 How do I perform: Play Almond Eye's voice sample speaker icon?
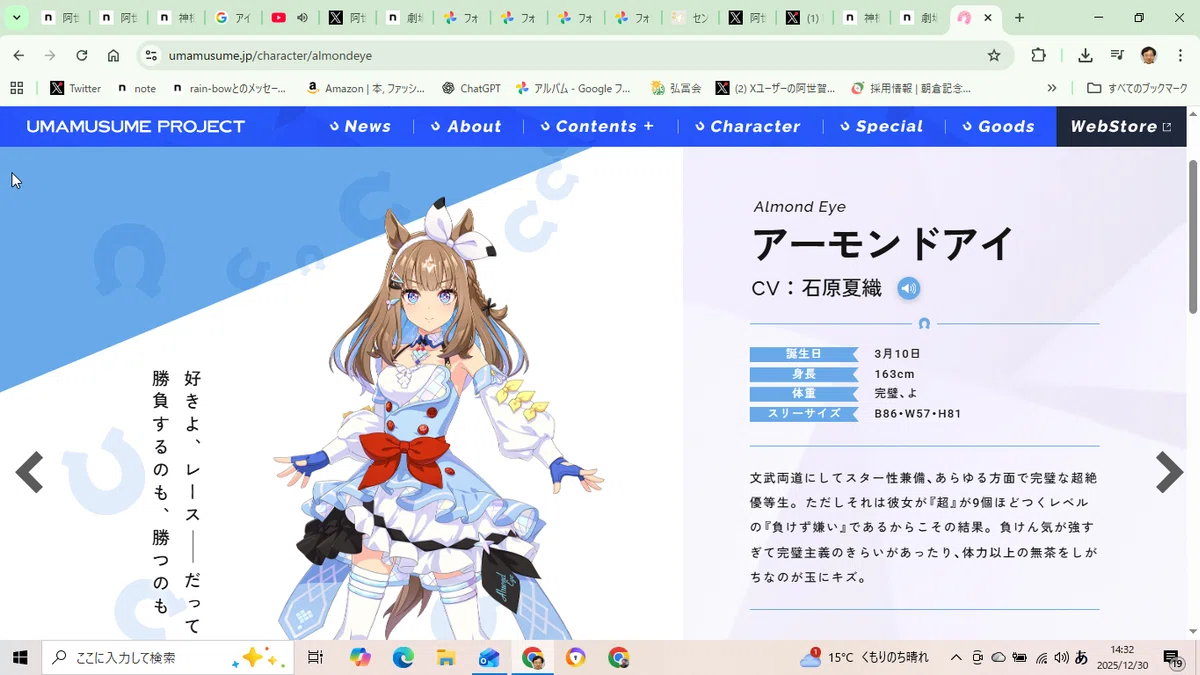point(908,289)
